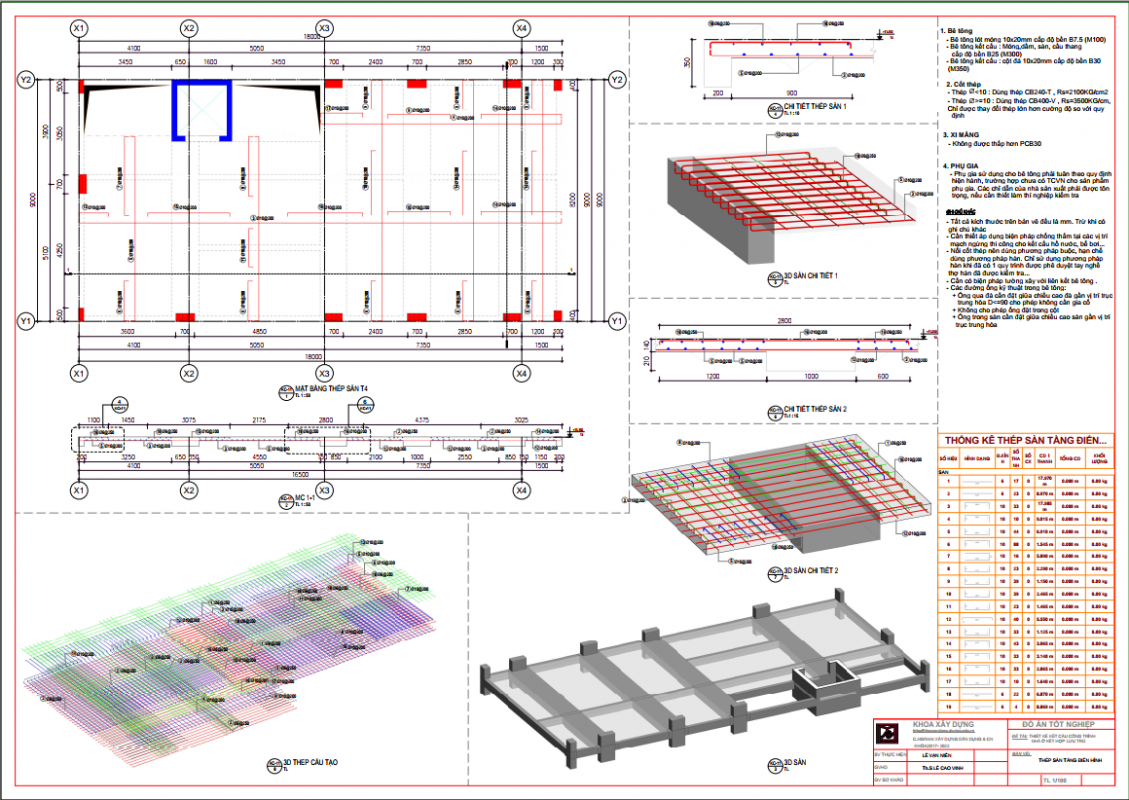Click the X1 grid bubble above the floor plan

coord(78,27)
